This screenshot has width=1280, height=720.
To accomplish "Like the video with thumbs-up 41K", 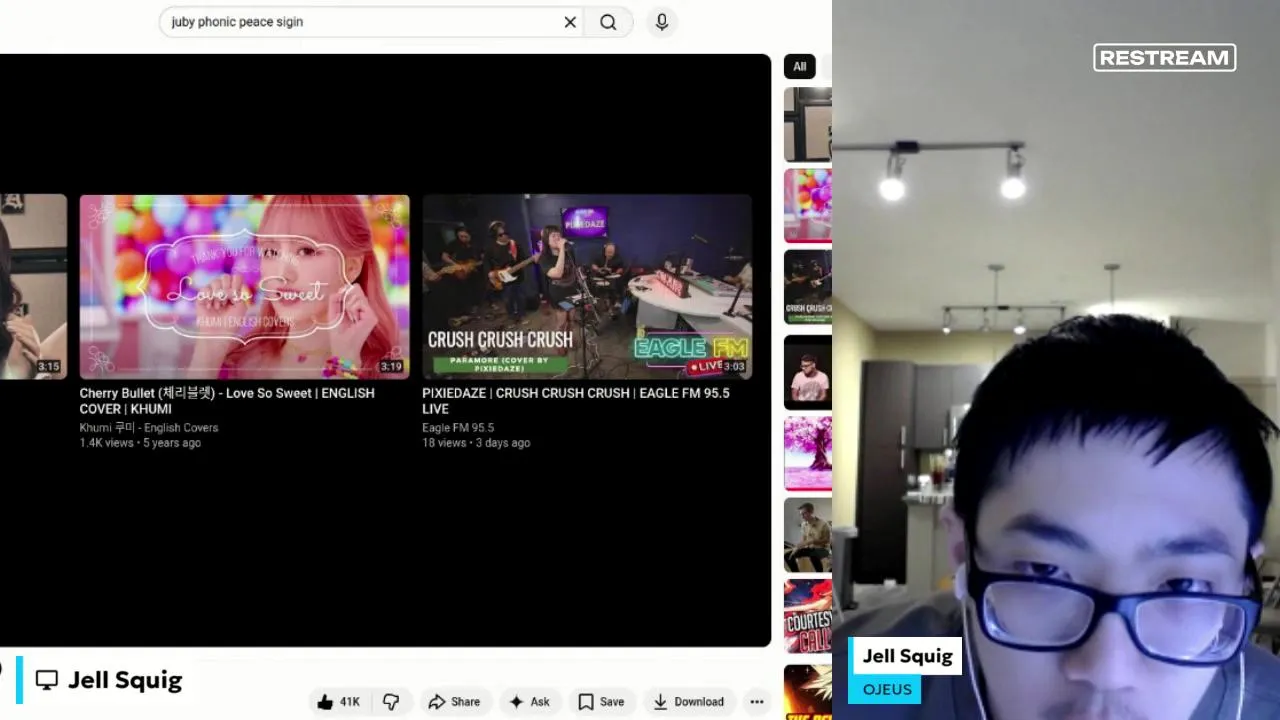I will click(338, 702).
